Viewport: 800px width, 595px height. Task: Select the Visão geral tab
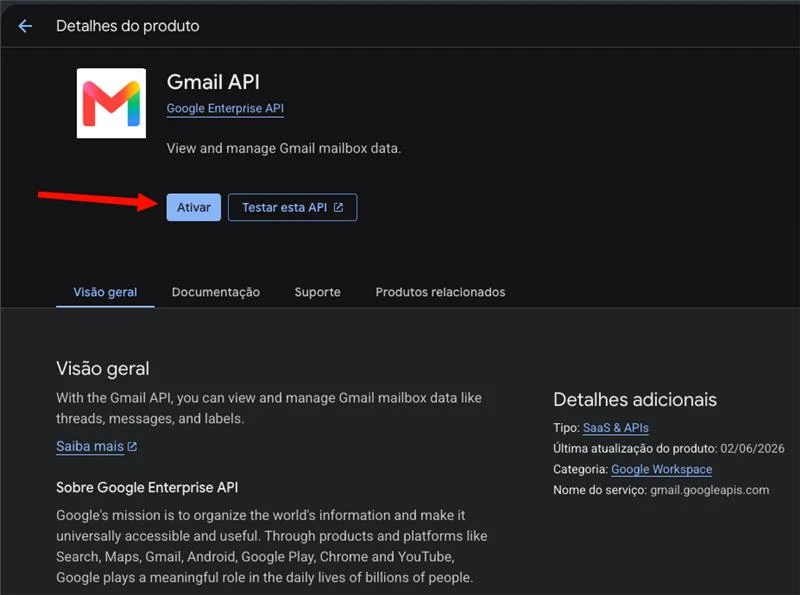coord(105,292)
